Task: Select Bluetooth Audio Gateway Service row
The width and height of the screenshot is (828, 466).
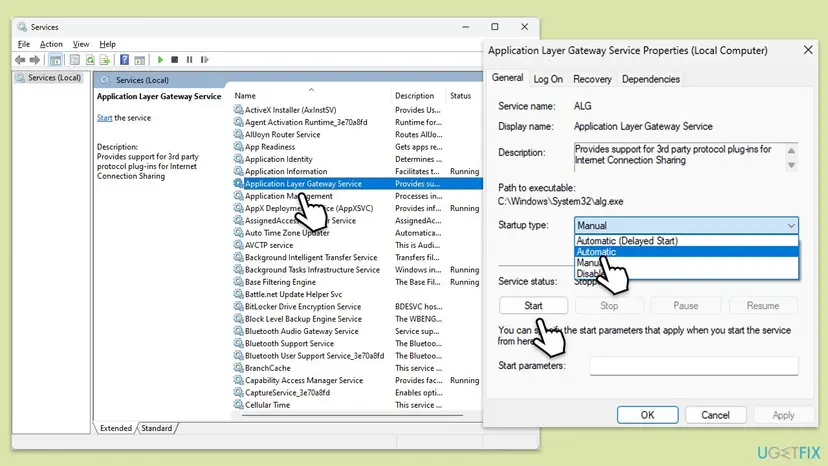Action: (x=357, y=331)
